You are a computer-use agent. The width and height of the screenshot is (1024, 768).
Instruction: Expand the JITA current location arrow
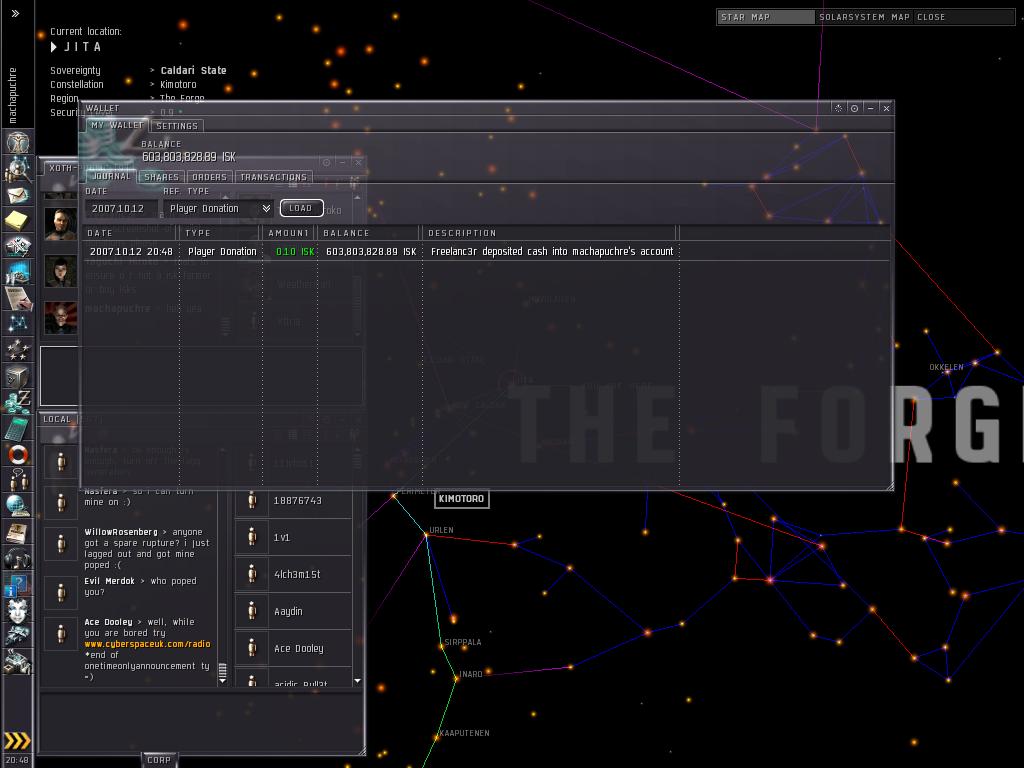pyautogui.click(x=54, y=47)
